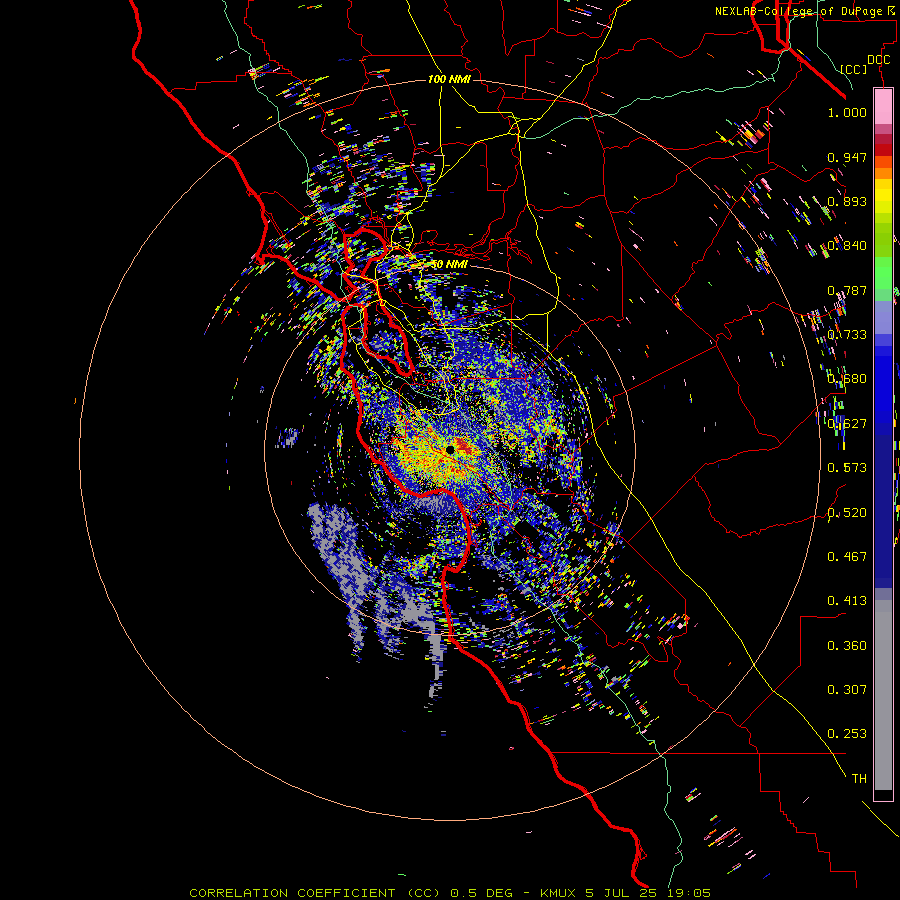This screenshot has width=900, height=900.
Task: Pick the bright green swatch on the color bar
Action: 883,272
